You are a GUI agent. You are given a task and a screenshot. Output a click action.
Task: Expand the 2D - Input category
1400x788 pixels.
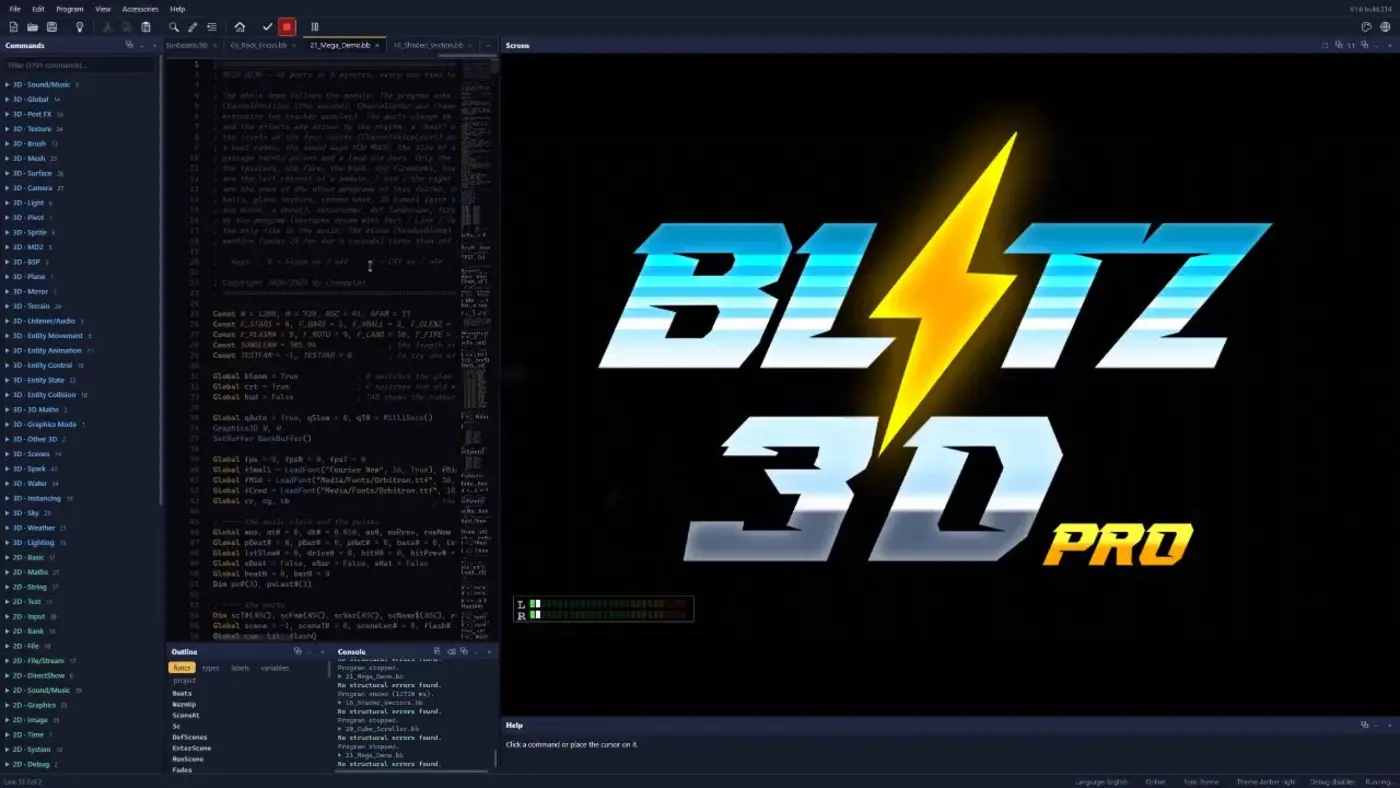(29, 617)
